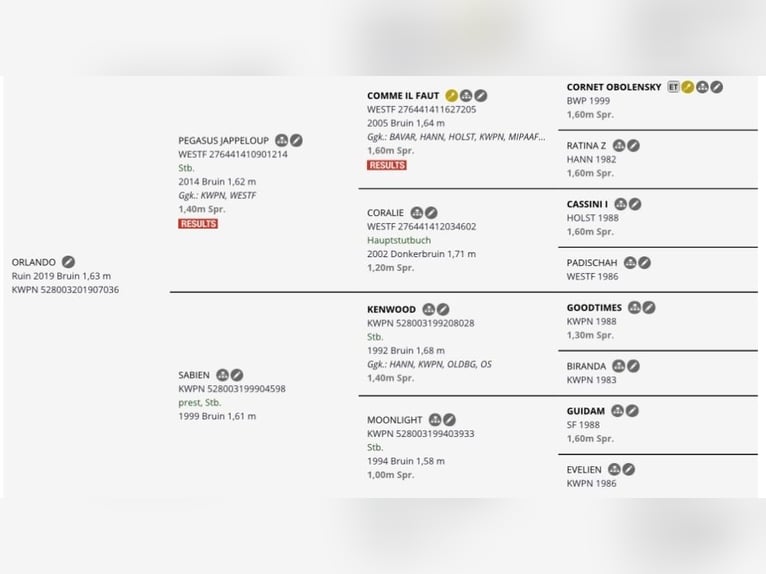The height and width of the screenshot is (574, 766).
Task: Open the pedigree icon beside PEGASUS JAPPELOUP
Action: [282, 141]
